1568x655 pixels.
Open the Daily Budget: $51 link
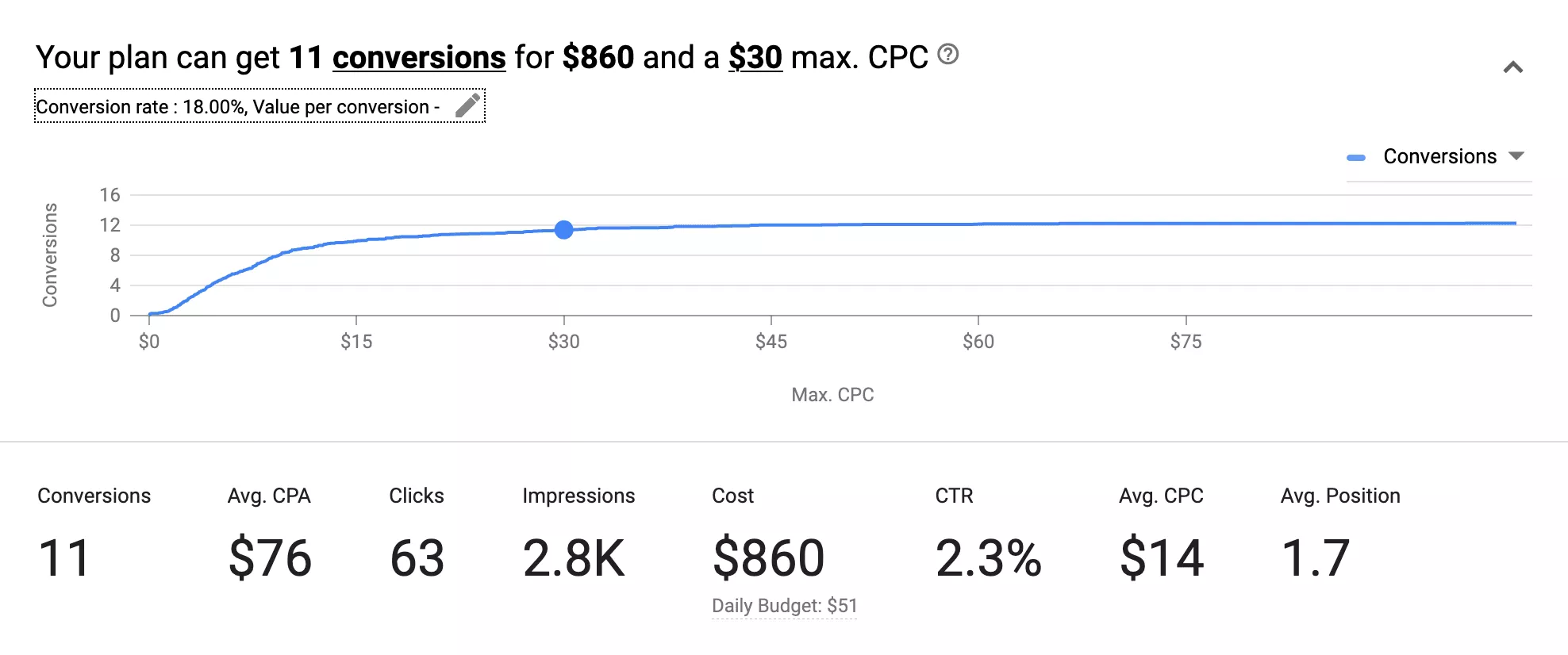pyautogui.click(x=784, y=605)
